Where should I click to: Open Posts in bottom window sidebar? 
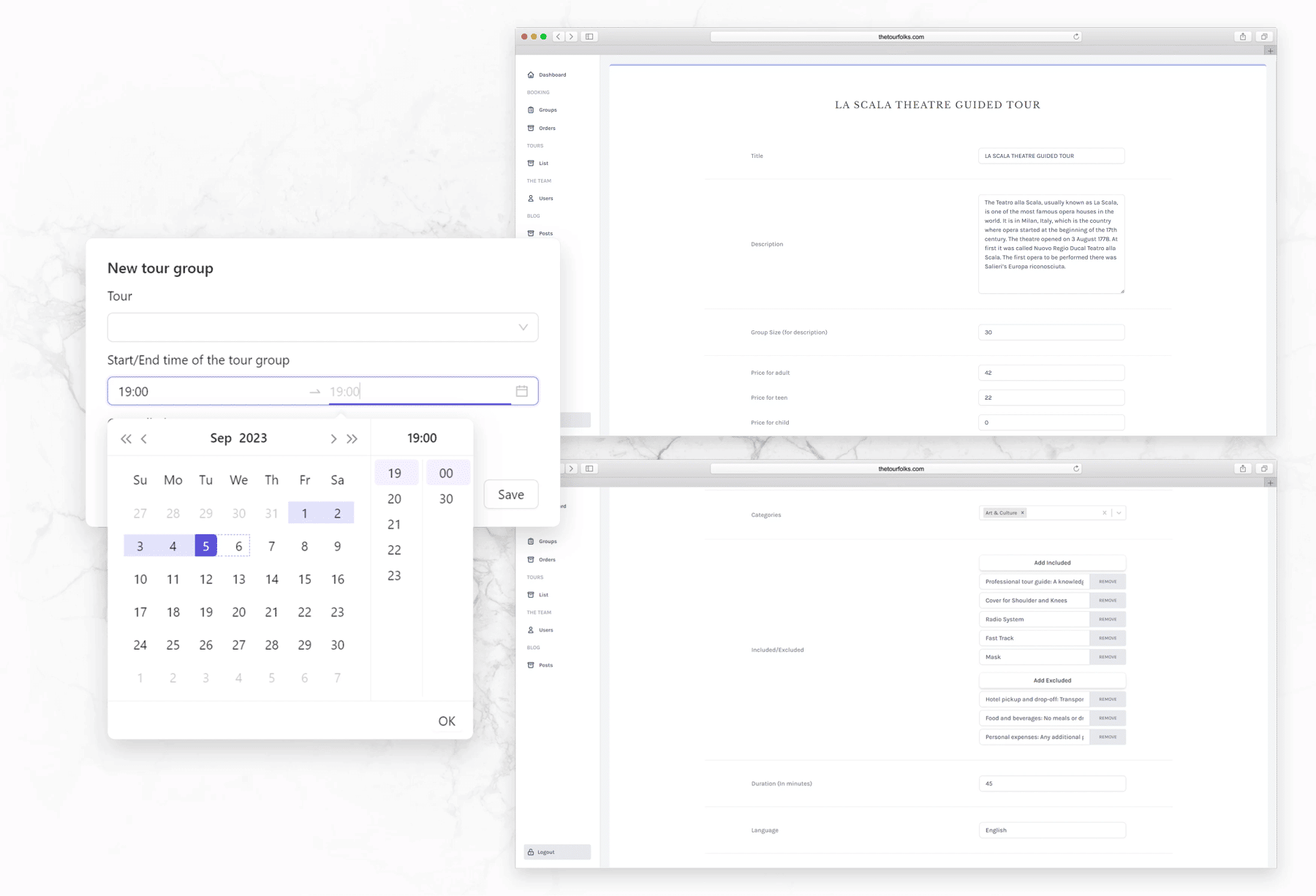point(540,665)
